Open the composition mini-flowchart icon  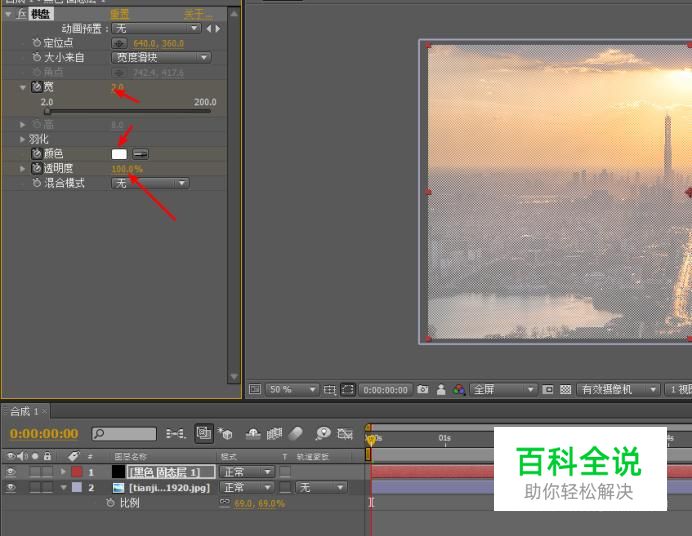[176, 434]
